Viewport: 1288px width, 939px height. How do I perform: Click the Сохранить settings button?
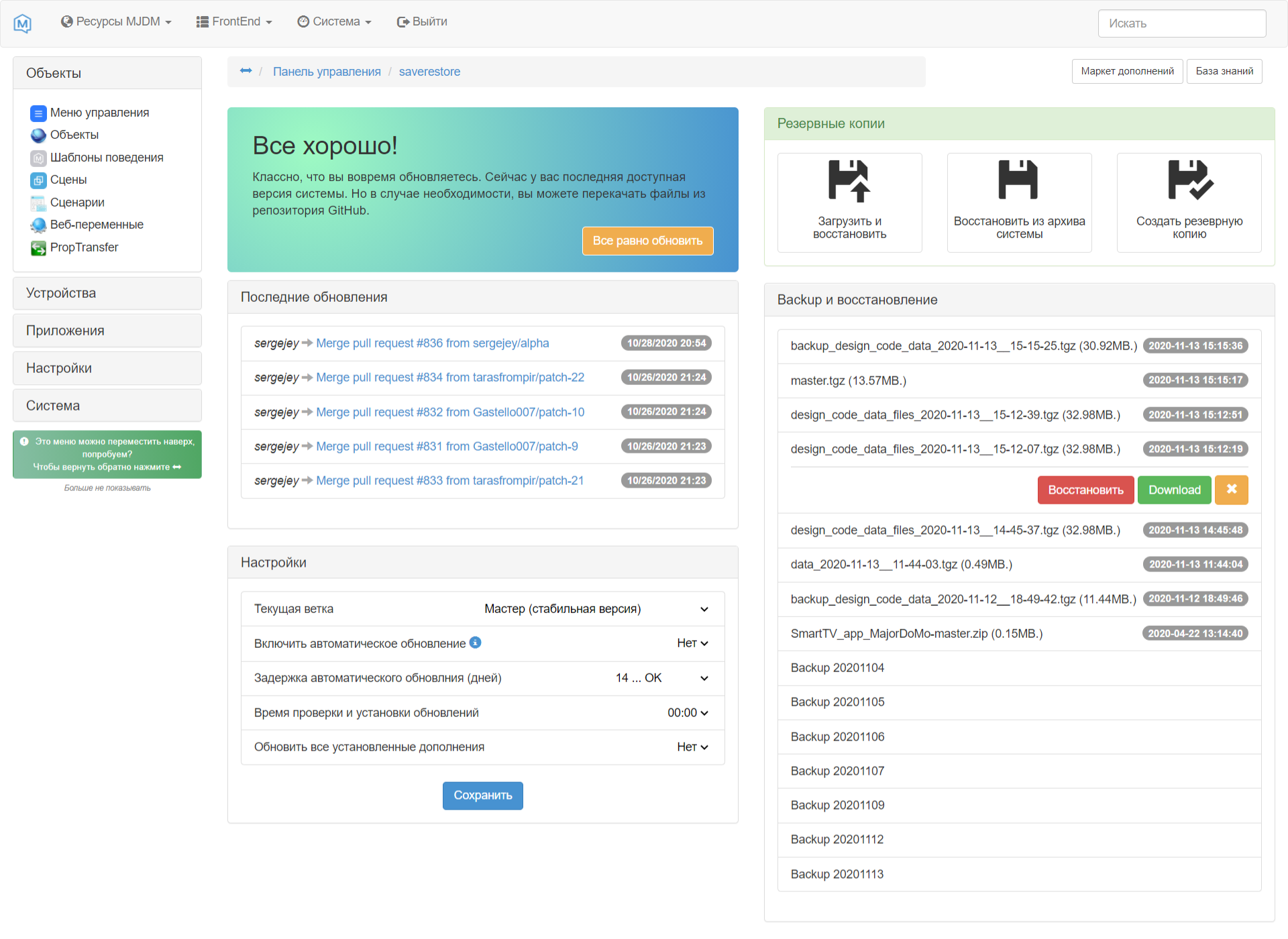click(x=482, y=795)
